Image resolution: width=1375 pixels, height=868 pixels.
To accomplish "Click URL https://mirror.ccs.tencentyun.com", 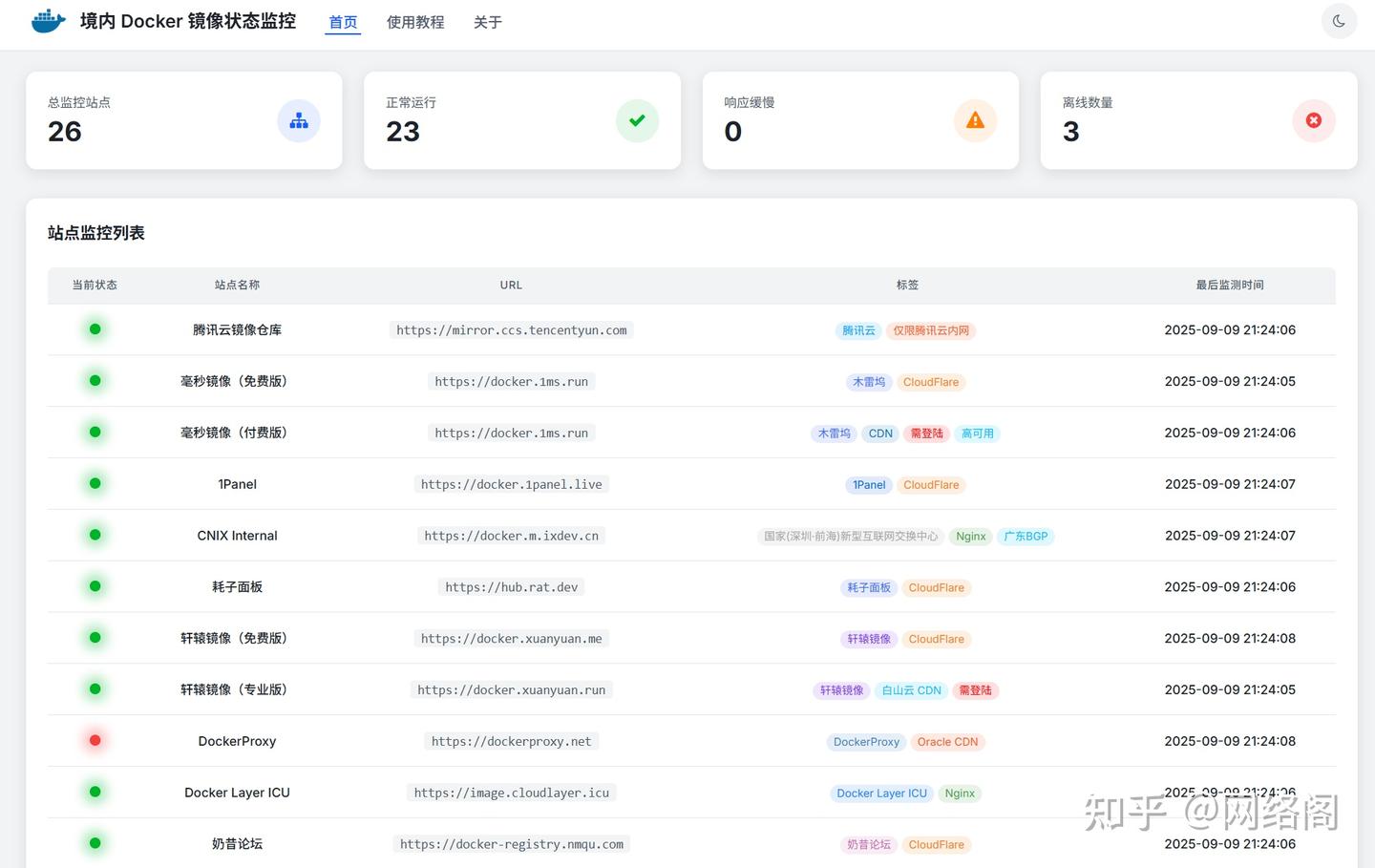I will tap(512, 330).
